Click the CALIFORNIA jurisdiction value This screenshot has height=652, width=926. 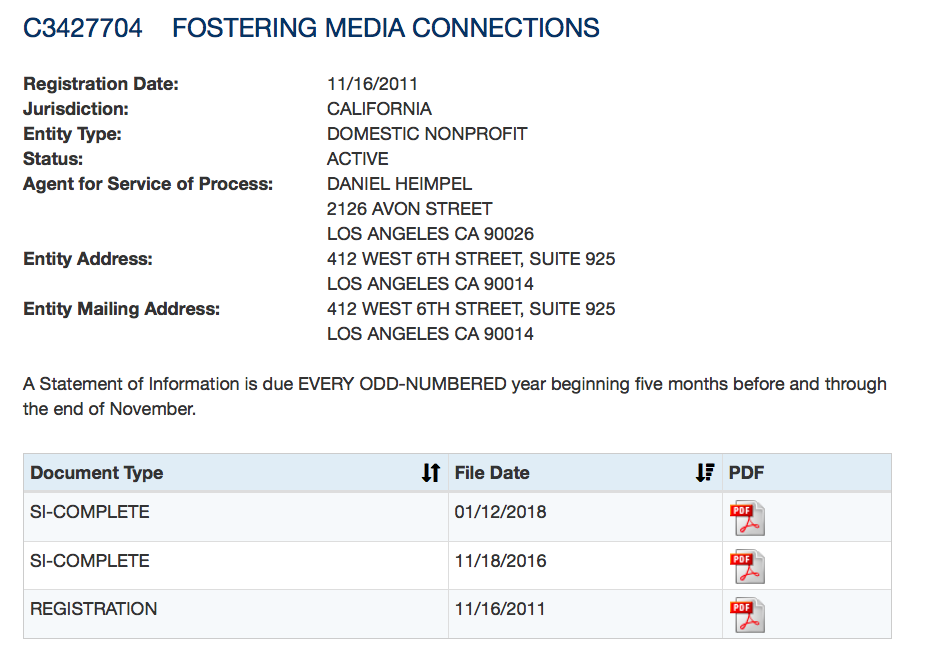click(380, 109)
